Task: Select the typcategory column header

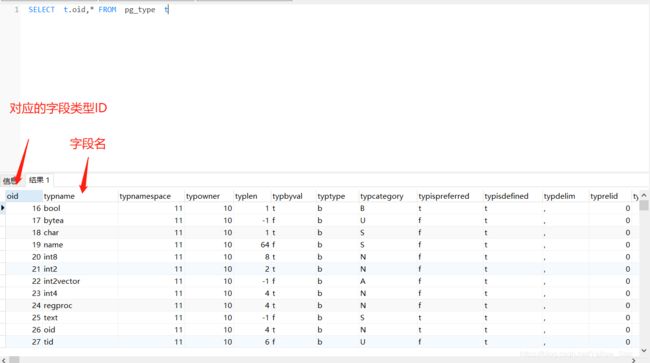Action: [388, 196]
